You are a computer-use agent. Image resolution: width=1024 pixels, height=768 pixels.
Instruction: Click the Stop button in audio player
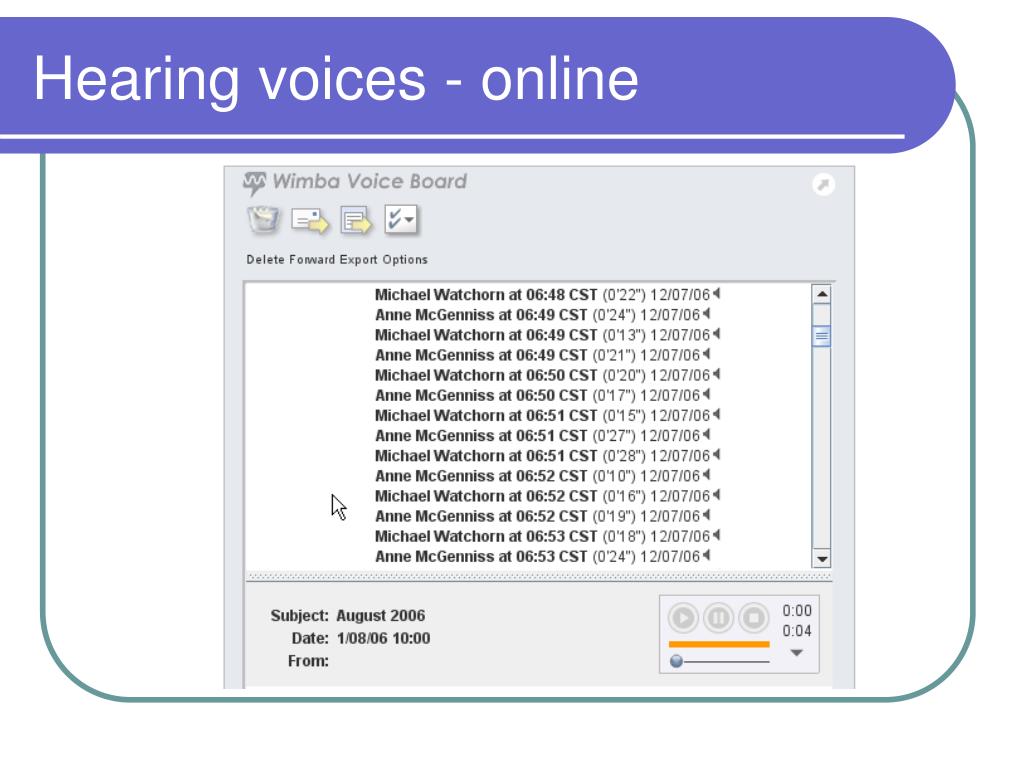(754, 617)
